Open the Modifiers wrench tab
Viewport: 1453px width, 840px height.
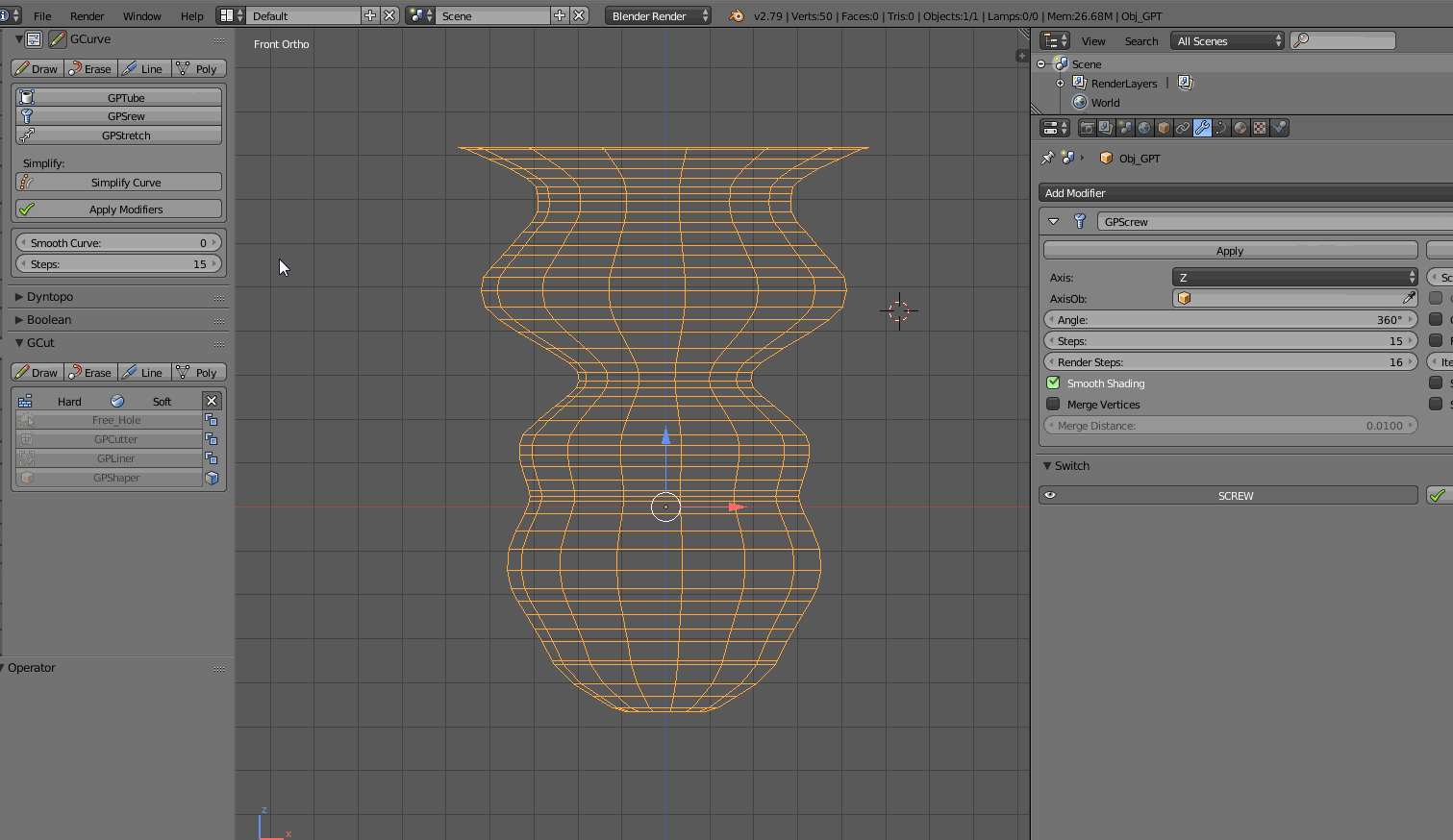pyautogui.click(x=1202, y=128)
